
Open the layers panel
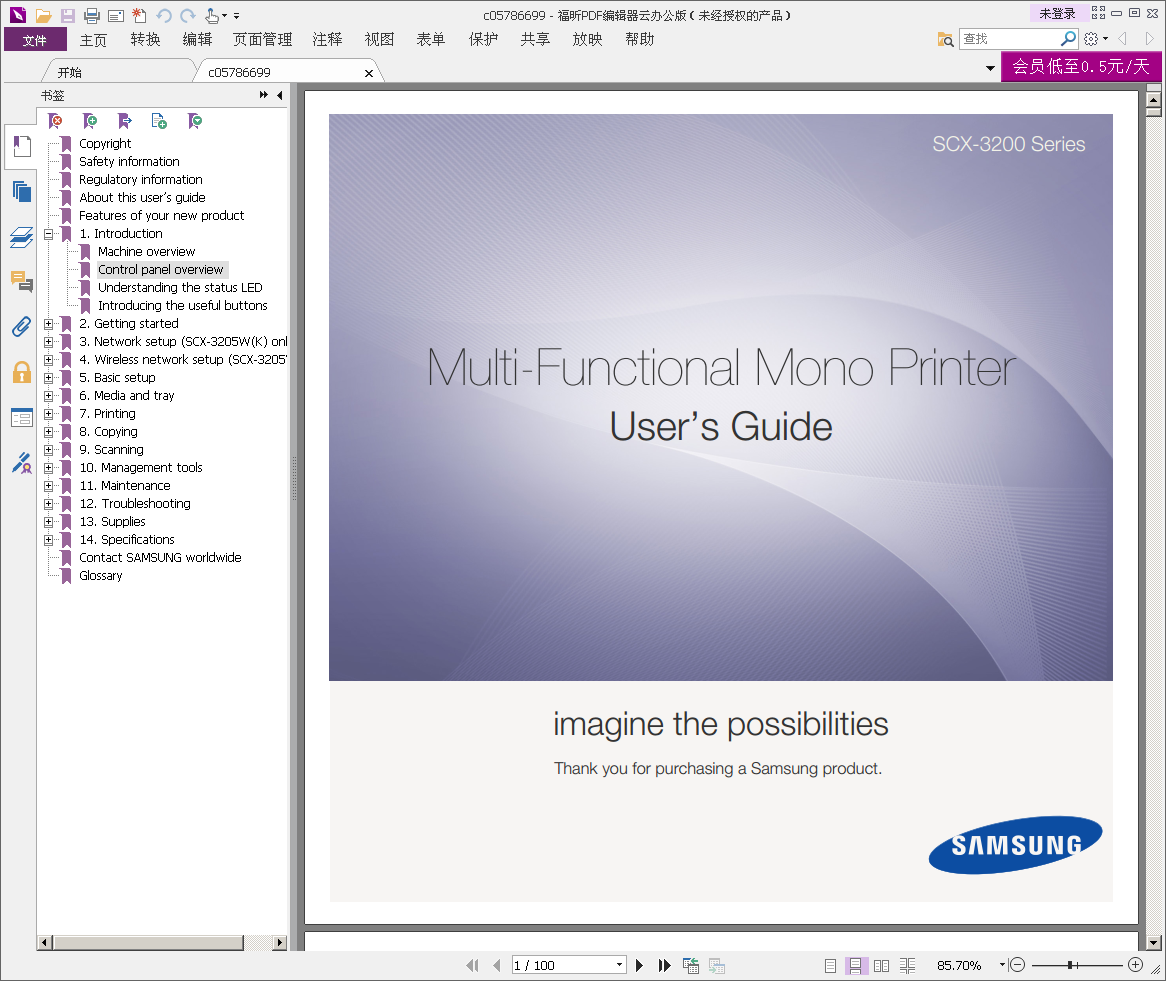[22, 237]
